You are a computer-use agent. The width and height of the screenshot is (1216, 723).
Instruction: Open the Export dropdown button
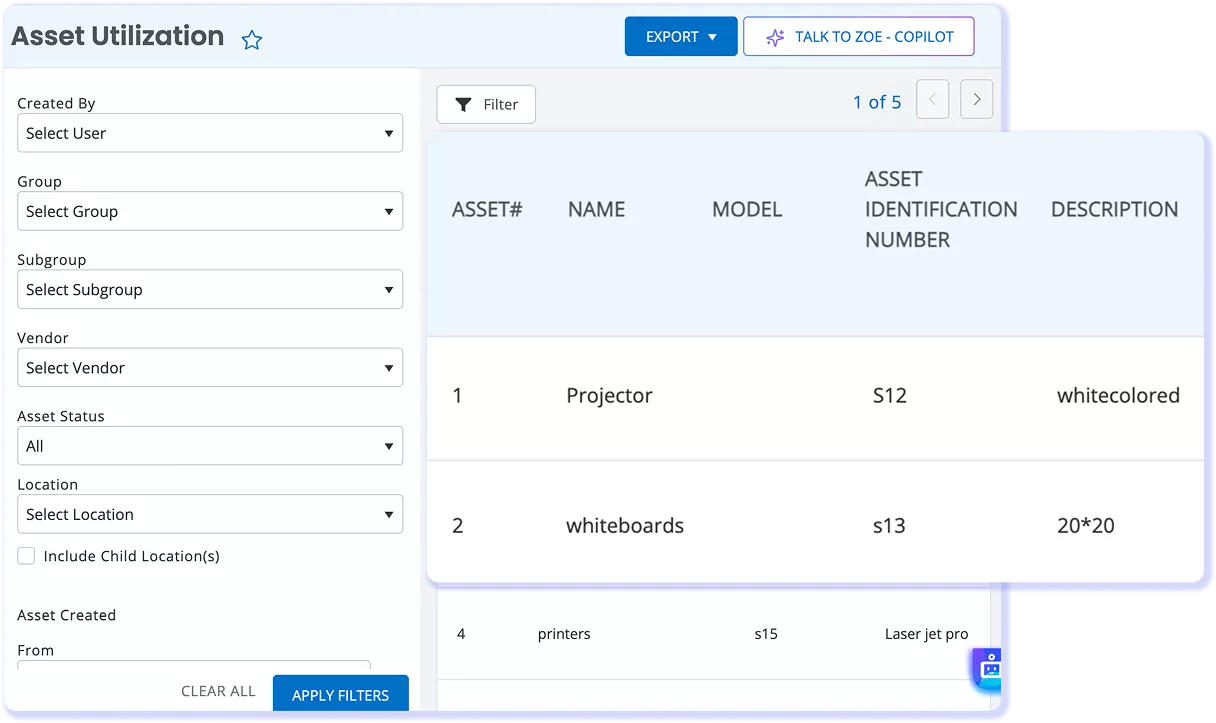681,37
